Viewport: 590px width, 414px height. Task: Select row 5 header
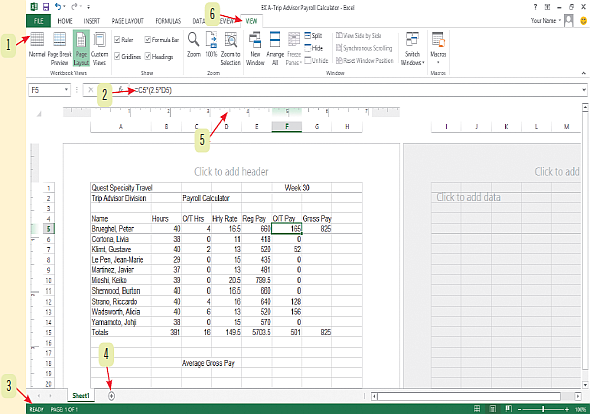tap(48, 228)
